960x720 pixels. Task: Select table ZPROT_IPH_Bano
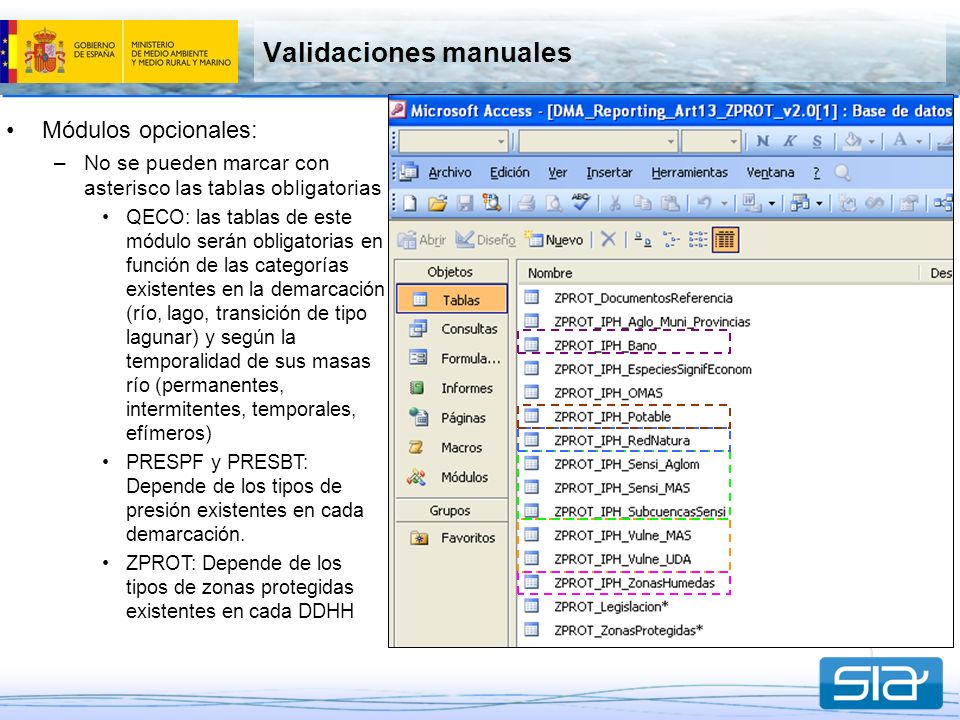(x=590, y=345)
